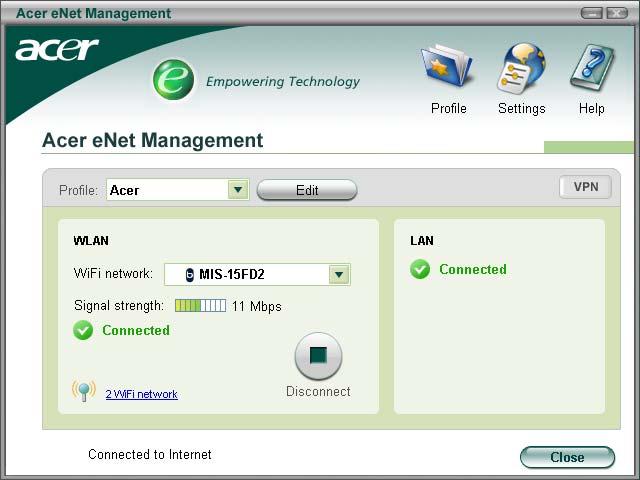This screenshot has width=640, height=480.
Task: Click the Signal strength label
Action: 119,305
